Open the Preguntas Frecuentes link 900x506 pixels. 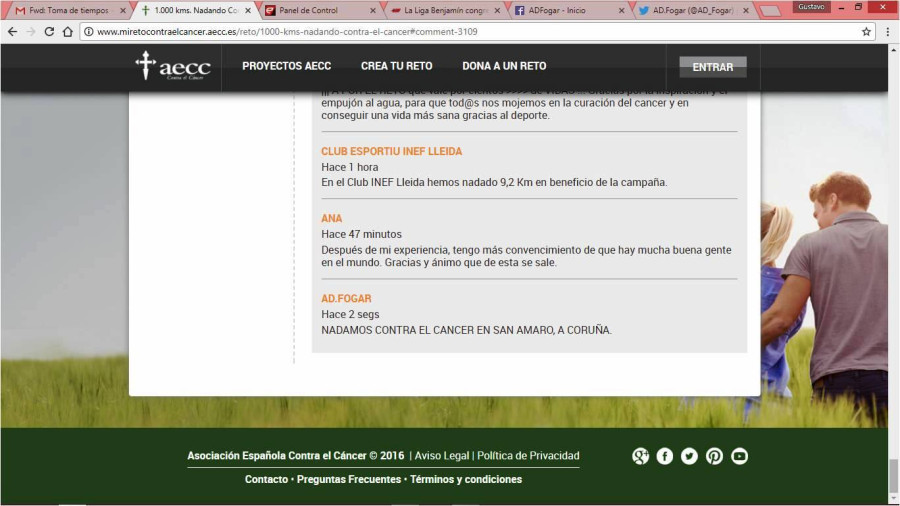tap(349, 479)
